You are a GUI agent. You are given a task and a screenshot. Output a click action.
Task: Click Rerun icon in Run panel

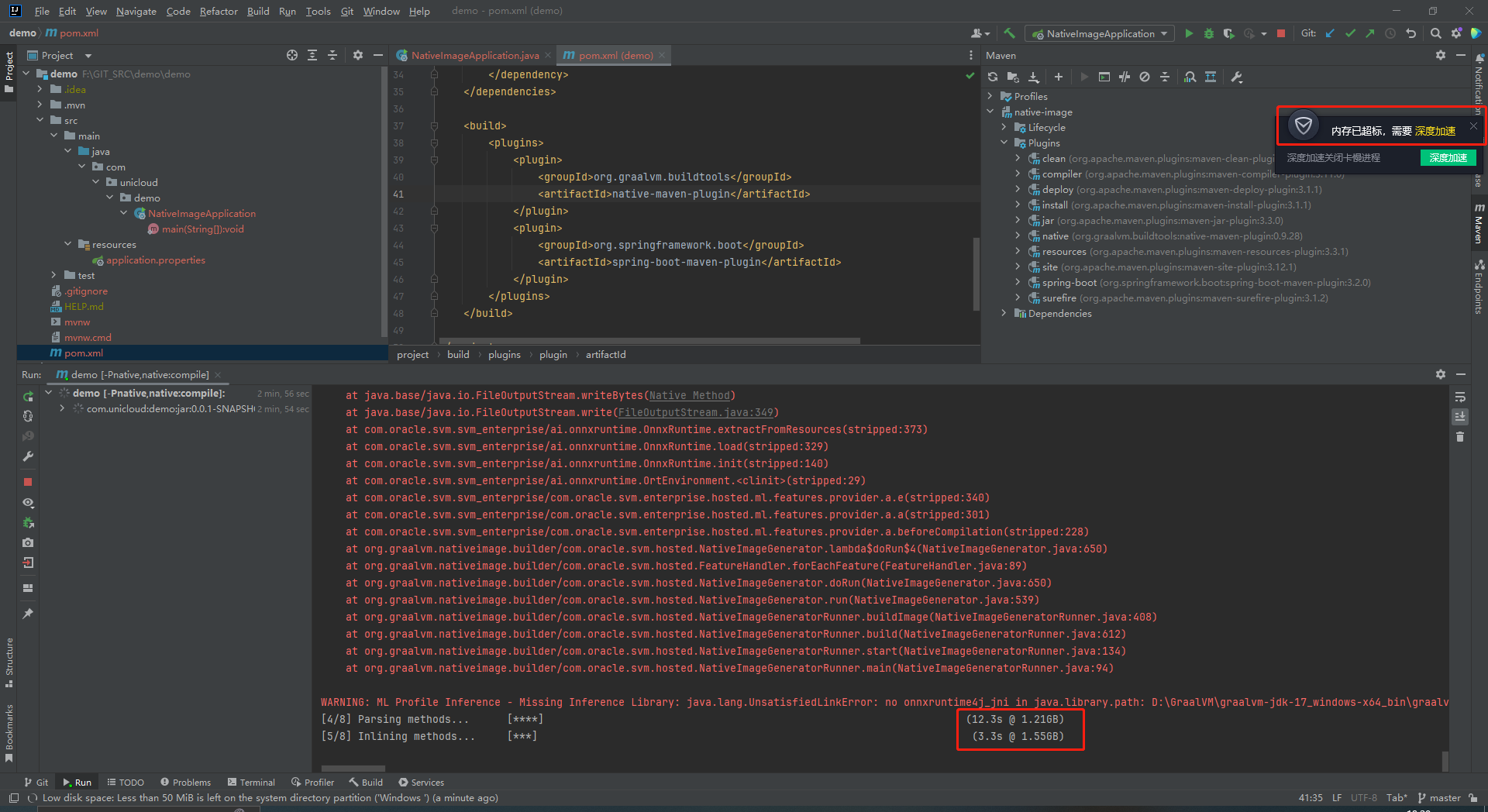point(28,397)
